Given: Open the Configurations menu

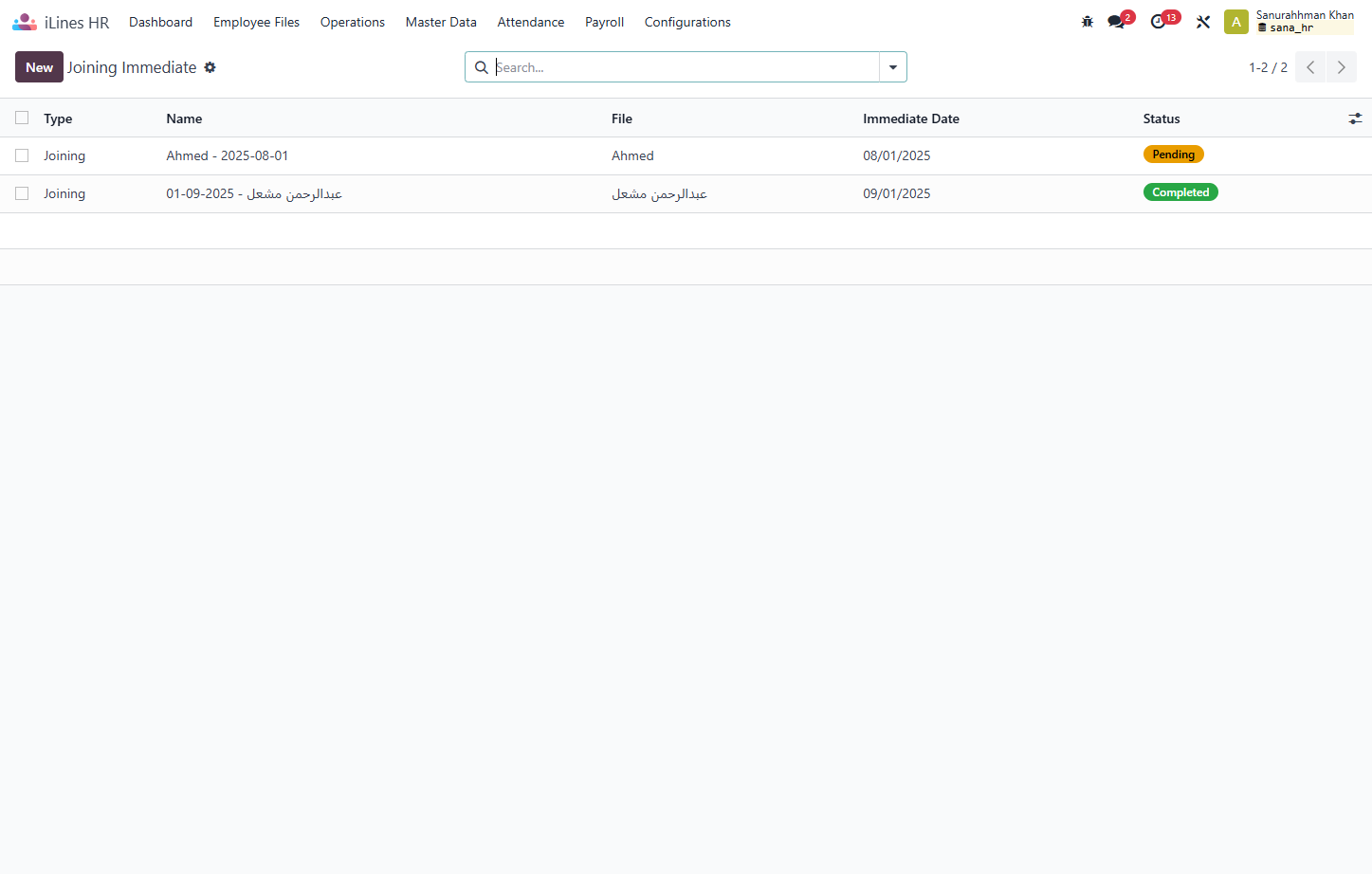Looking at the screenshot, I should [x=687, y=22].
